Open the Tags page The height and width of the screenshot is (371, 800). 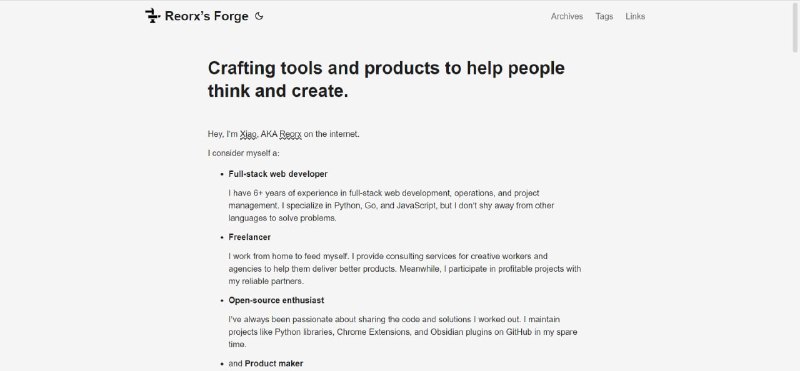click(x=604, y=16)
